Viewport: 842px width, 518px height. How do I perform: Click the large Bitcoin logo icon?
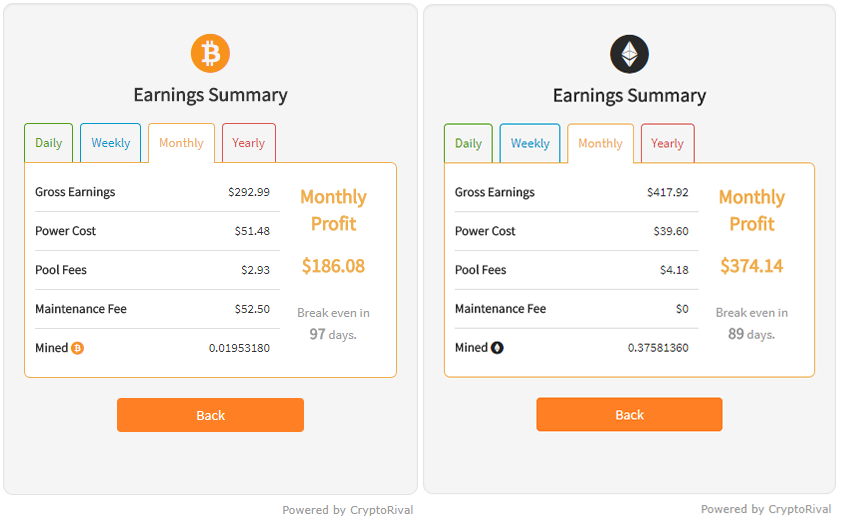210,54
